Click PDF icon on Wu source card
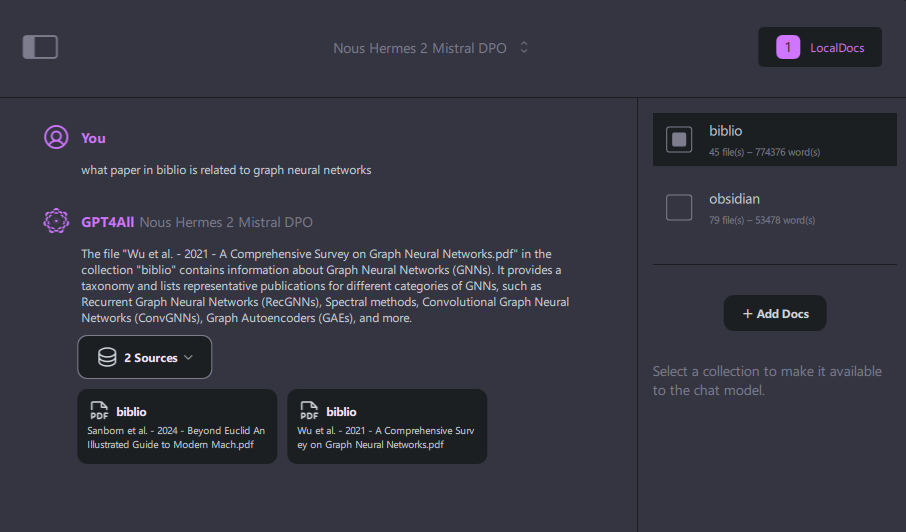Screen dimensions: 906x532 point(309,411)
